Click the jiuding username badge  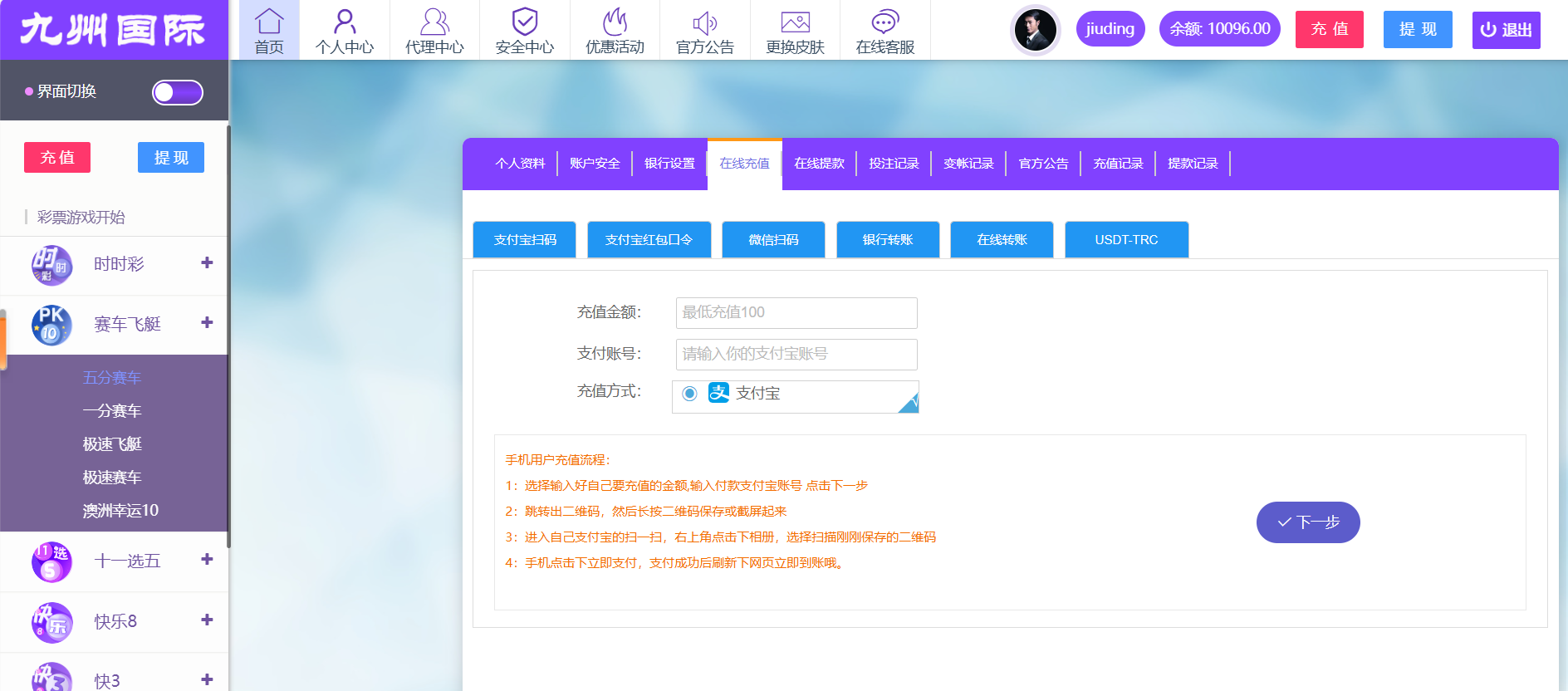coord(1110,29)
